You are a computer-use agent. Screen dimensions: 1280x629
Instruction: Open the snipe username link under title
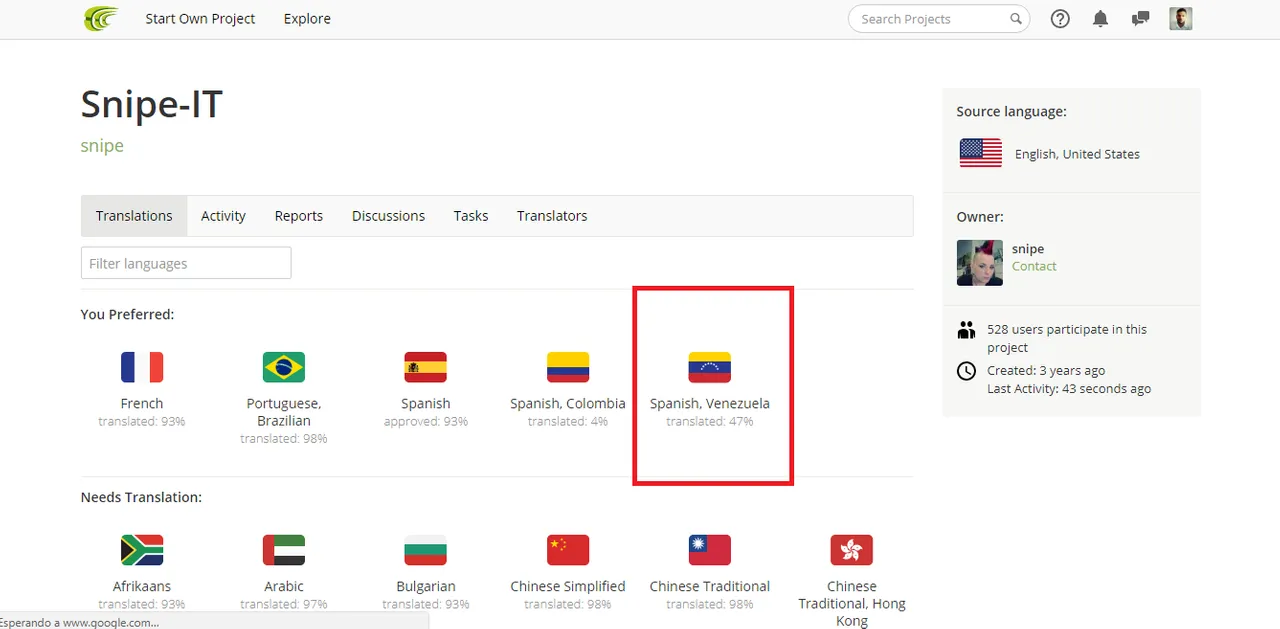coord(102,146)
